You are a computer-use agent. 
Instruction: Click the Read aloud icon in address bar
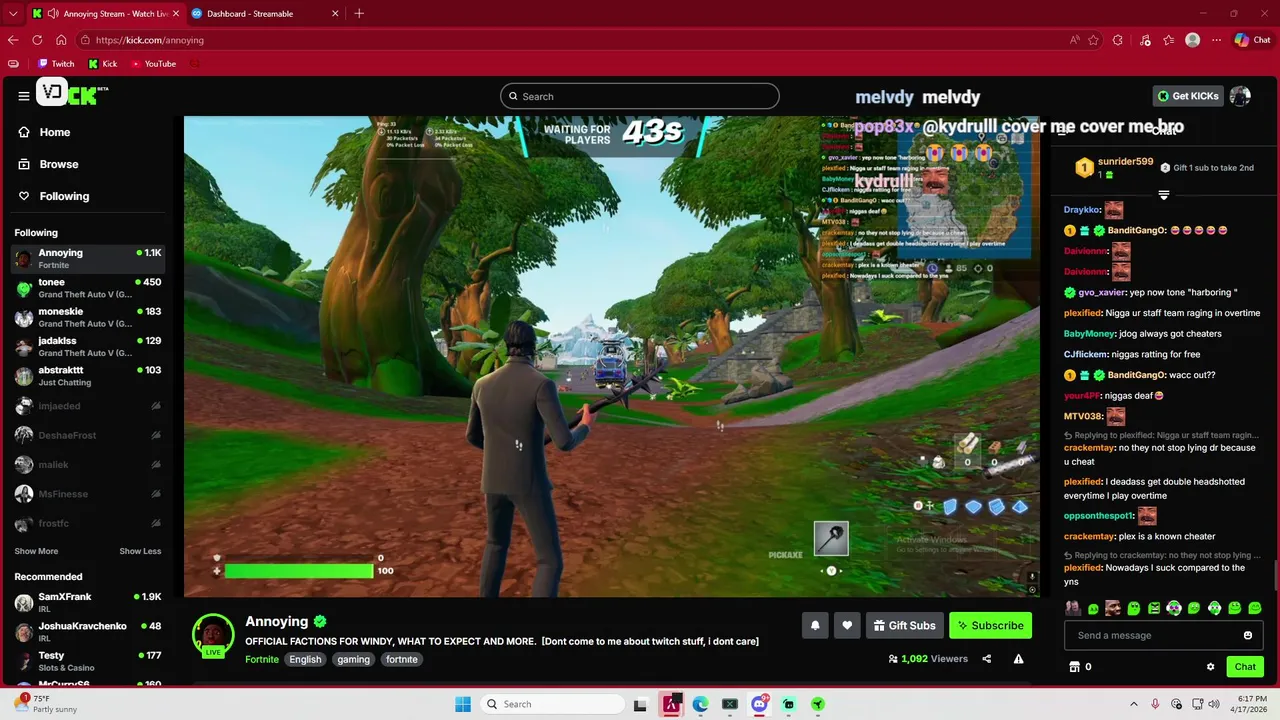pyautogui.click(x=1074, y=40)
